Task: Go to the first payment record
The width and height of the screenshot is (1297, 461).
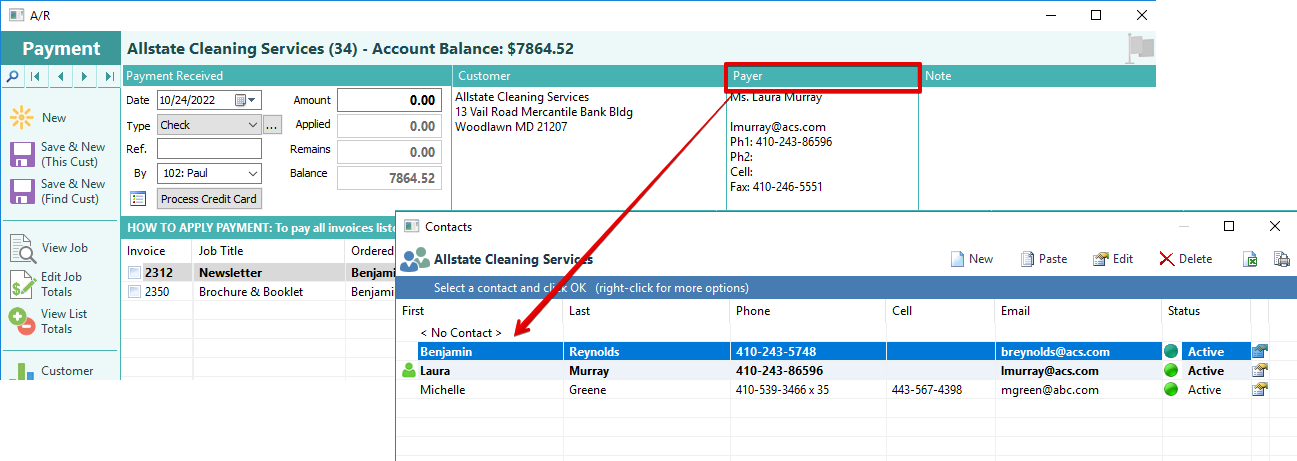Action: [36, 76]
